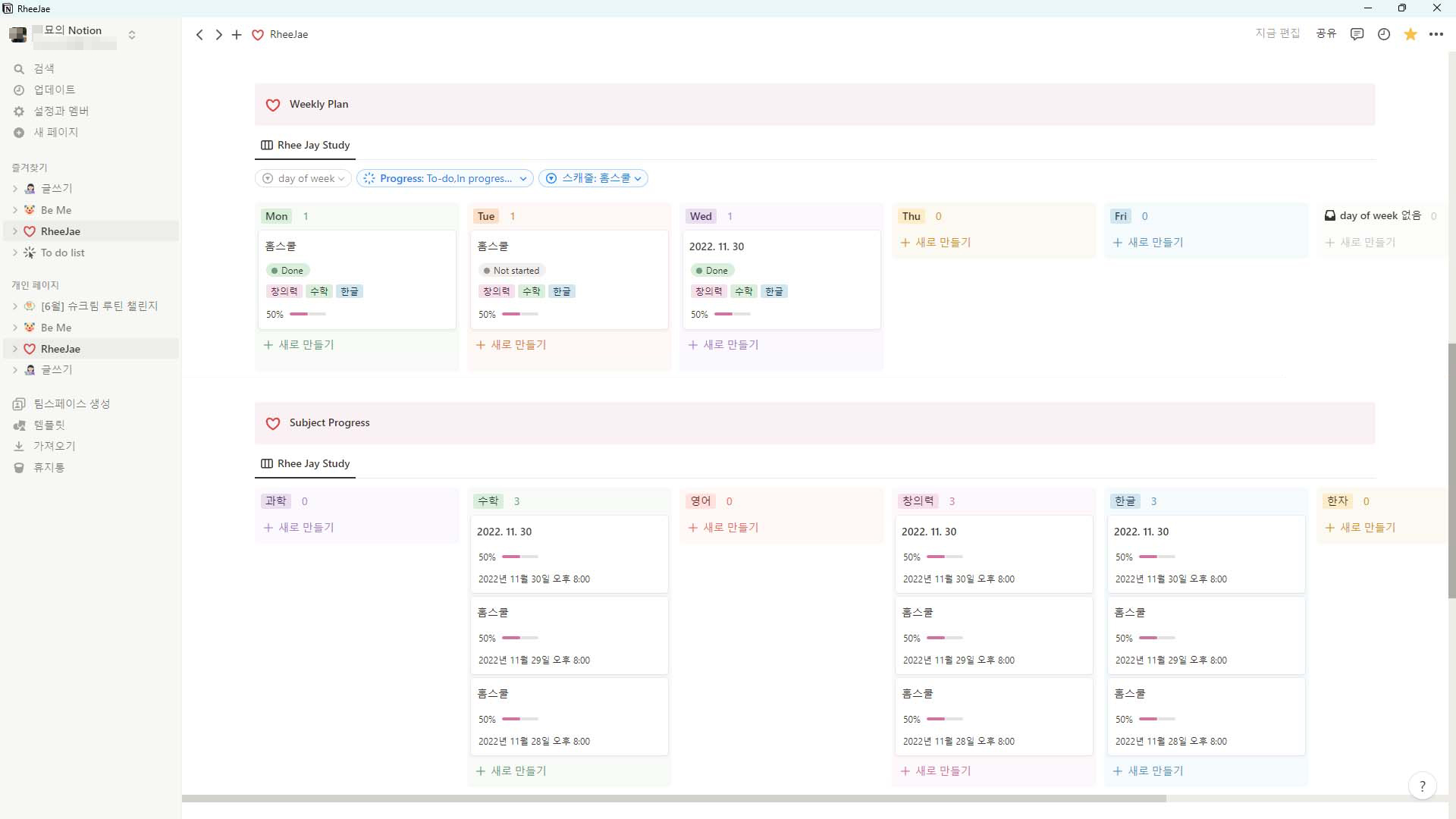Viewport: 1456px width, 819px height.
Task: Click the 검색 search icon in sidebar
Action: pos(20,69)
